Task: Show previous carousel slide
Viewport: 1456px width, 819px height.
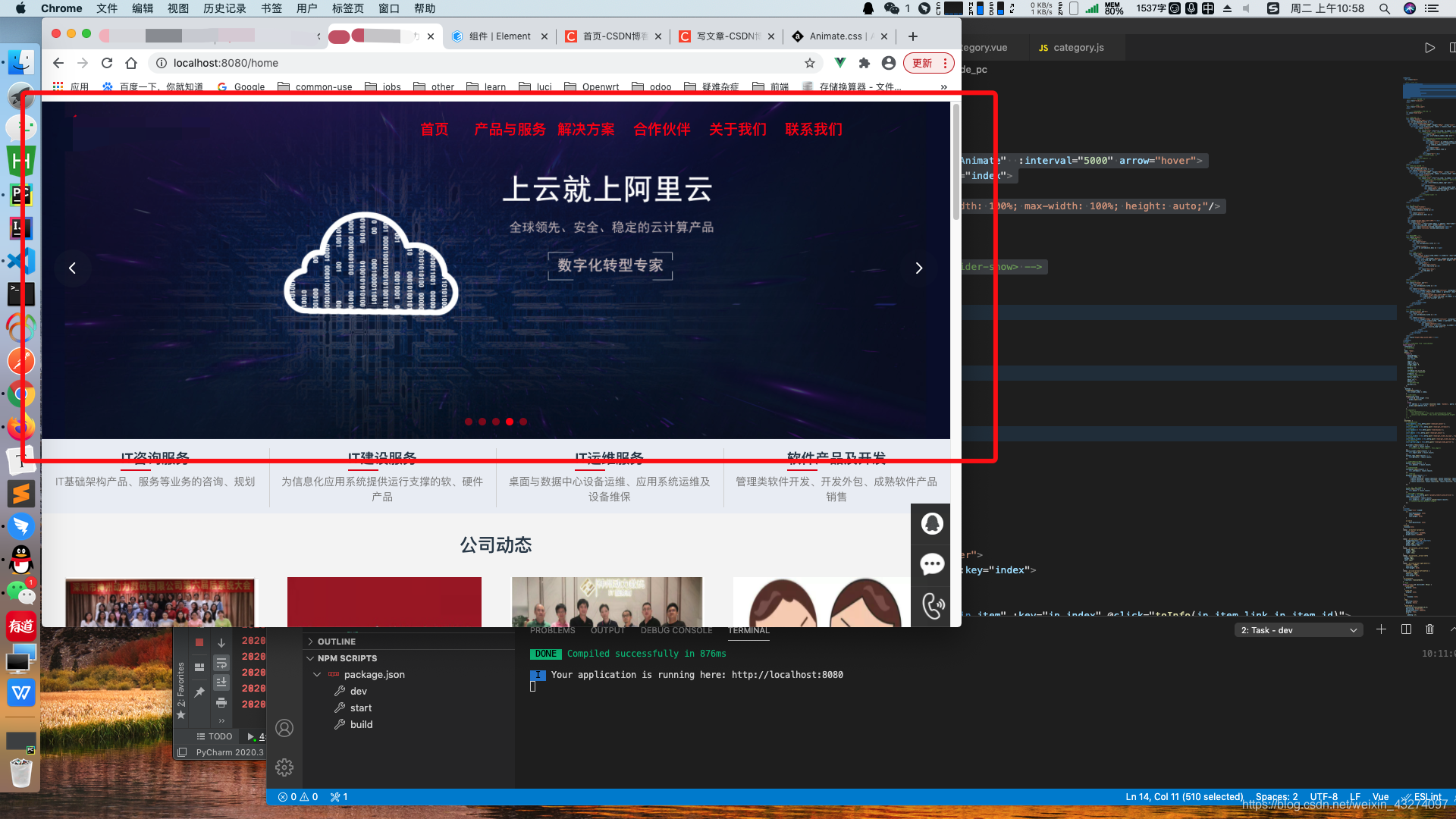Action: point(72,268)
